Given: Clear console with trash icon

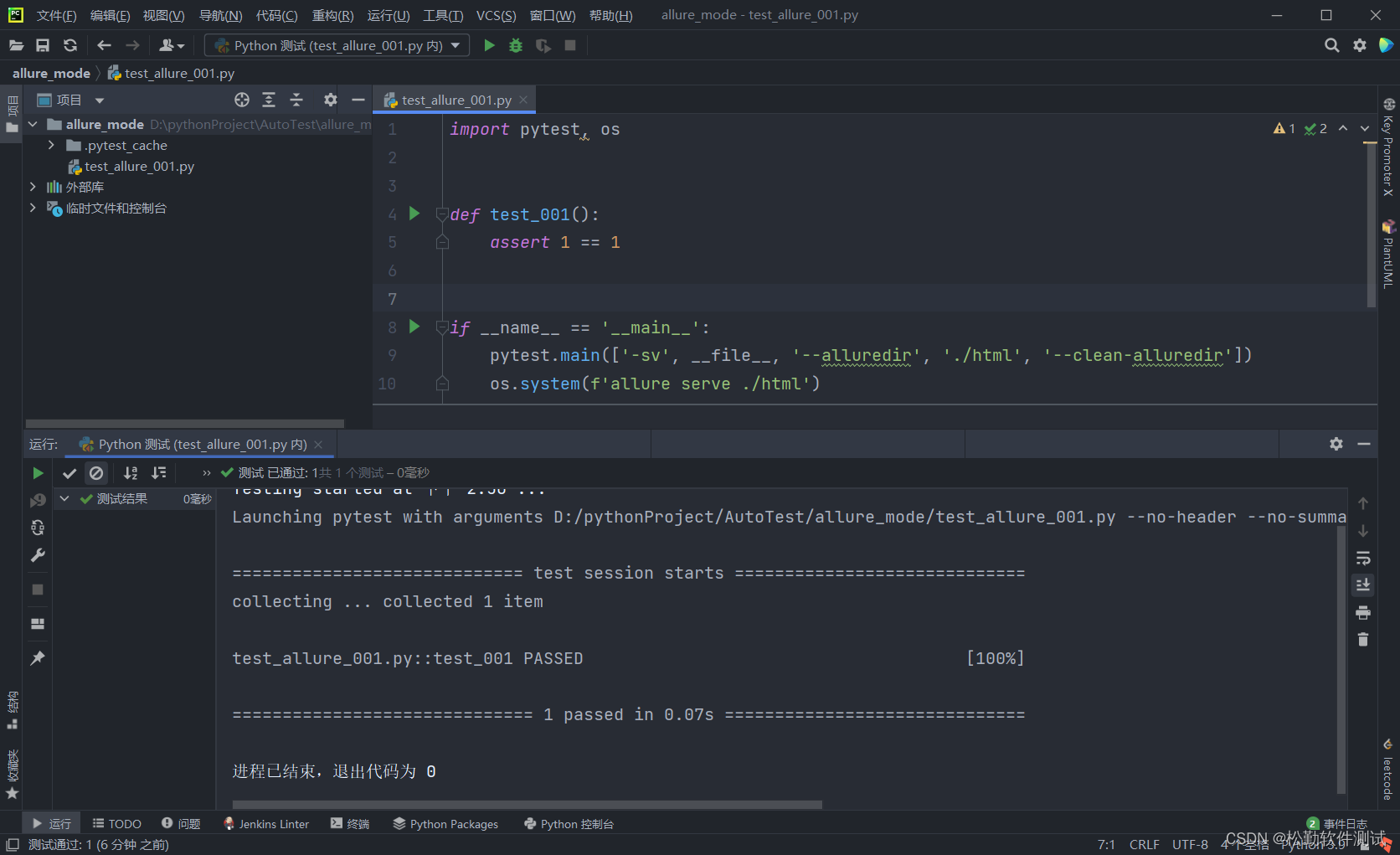Looking at the screenshot, I should coord(1363,639).
